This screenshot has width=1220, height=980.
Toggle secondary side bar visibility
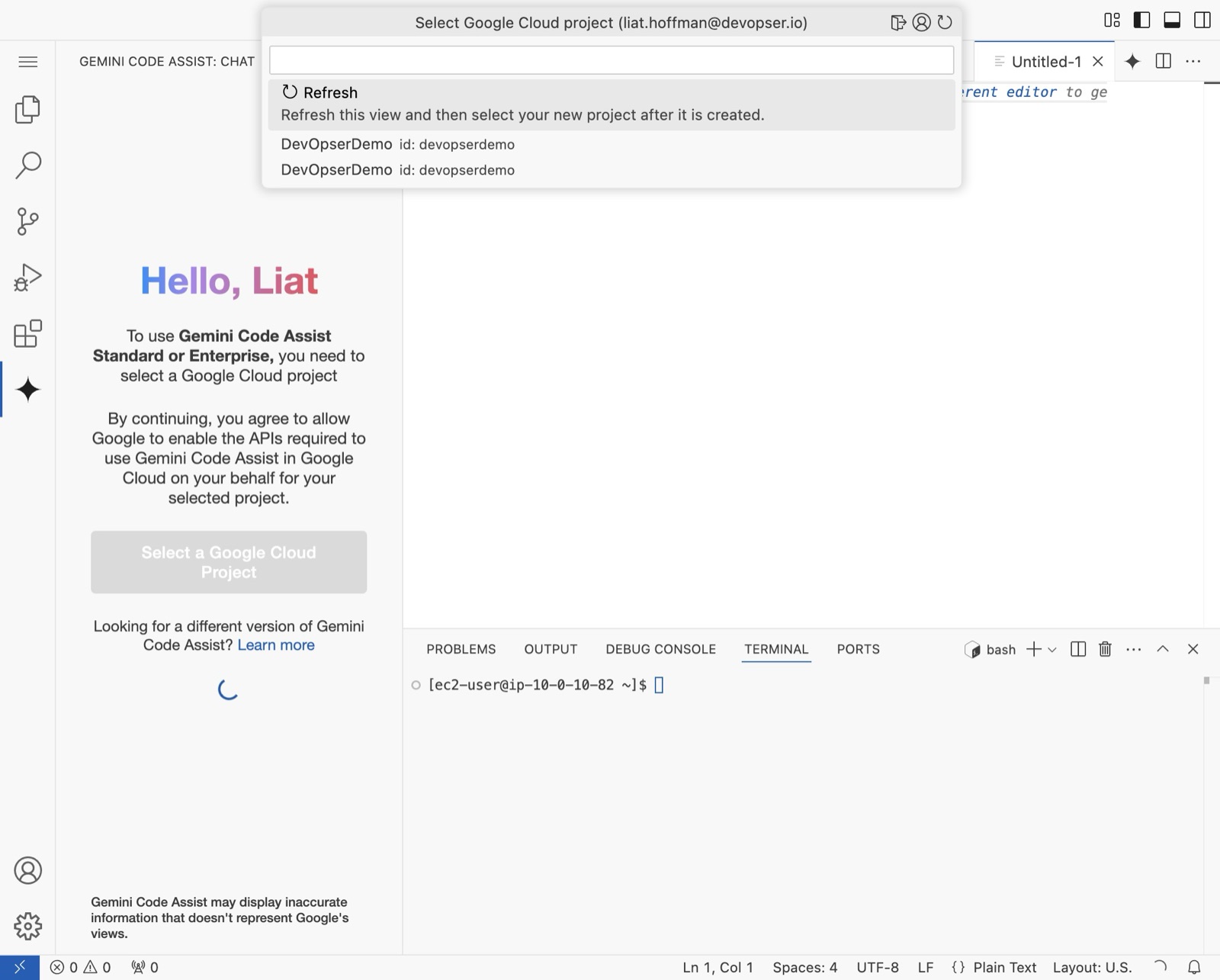[1202, 20]
